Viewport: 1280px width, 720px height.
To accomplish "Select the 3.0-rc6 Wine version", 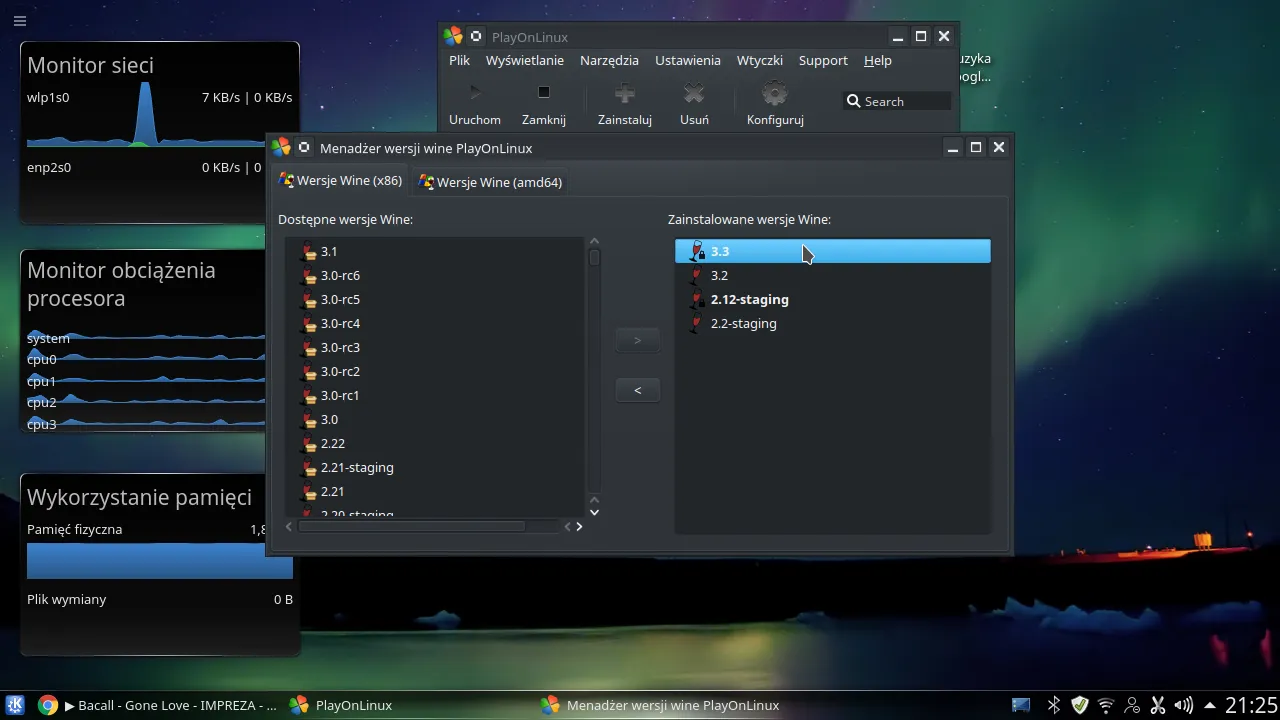I will 434,275.
